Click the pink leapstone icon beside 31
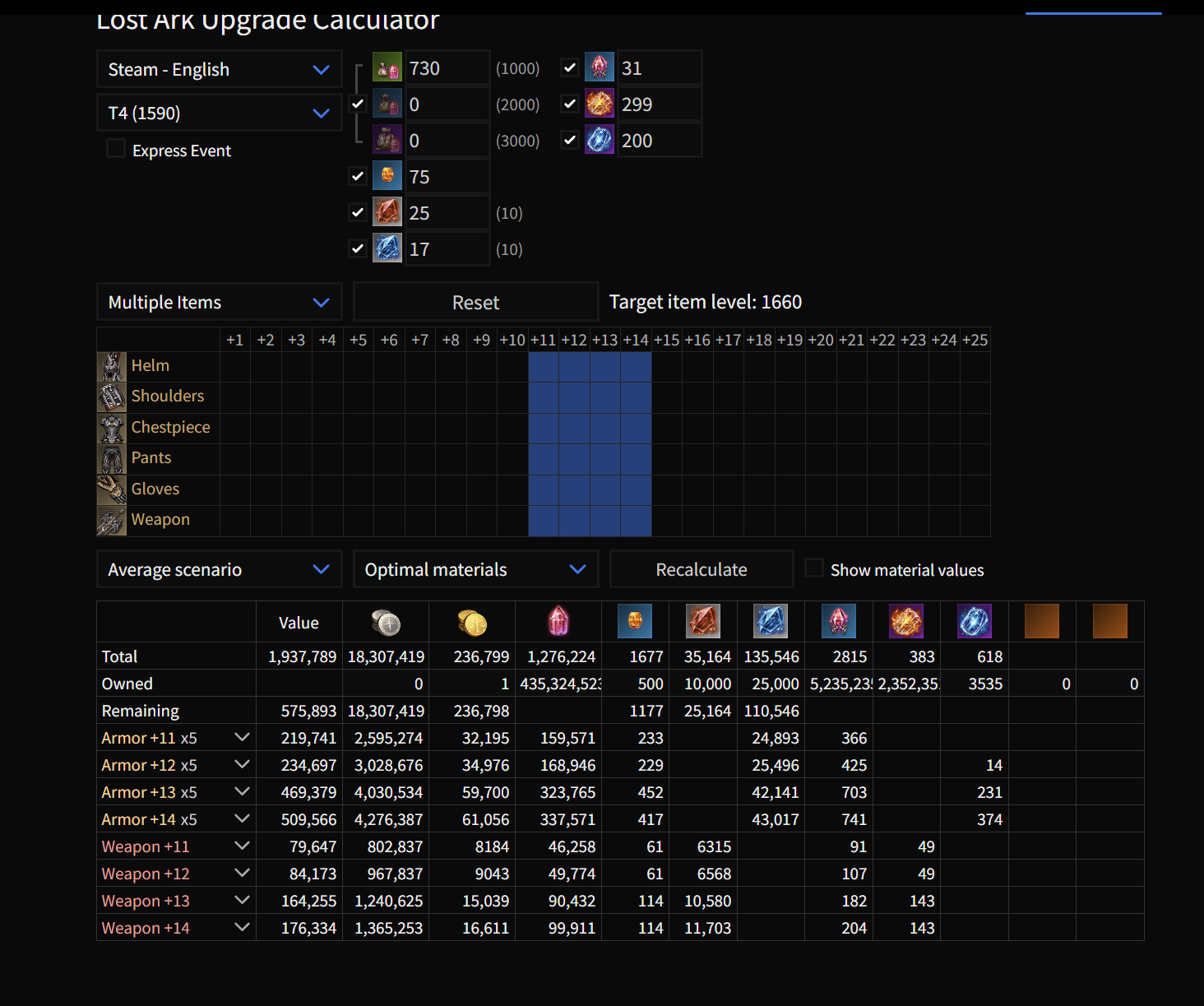Image resolution: width=1204 pixels, height=1006 pixels. click(x=600, y=67)
